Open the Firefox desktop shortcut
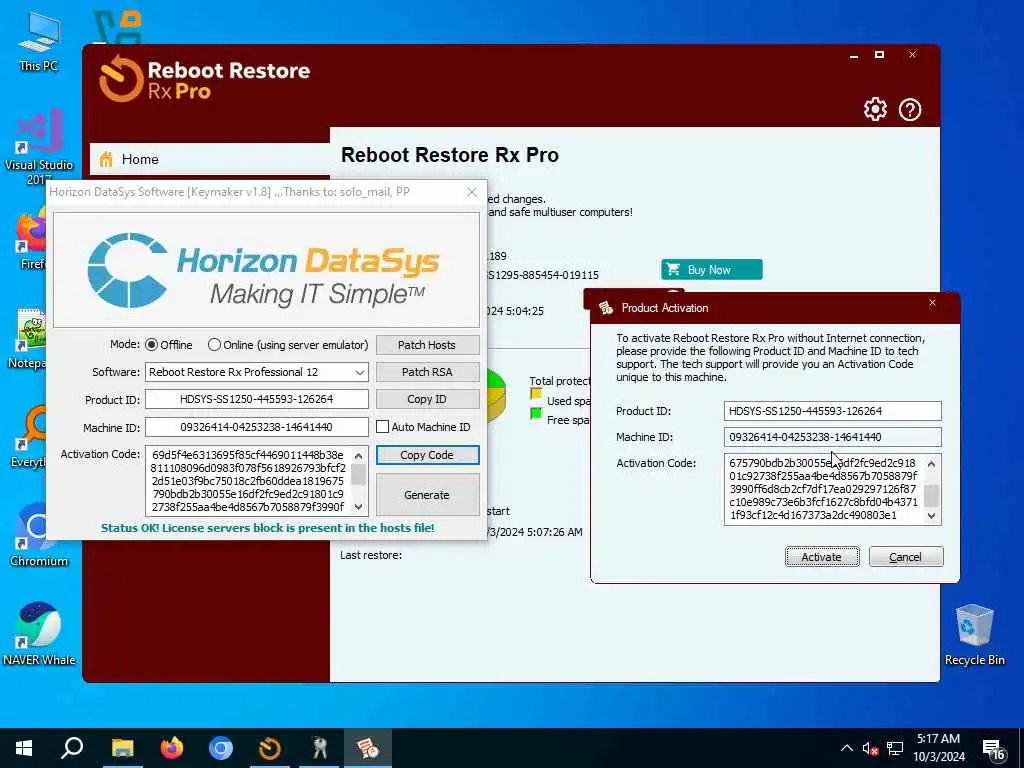1024x768 pixels. pos(31,240)
